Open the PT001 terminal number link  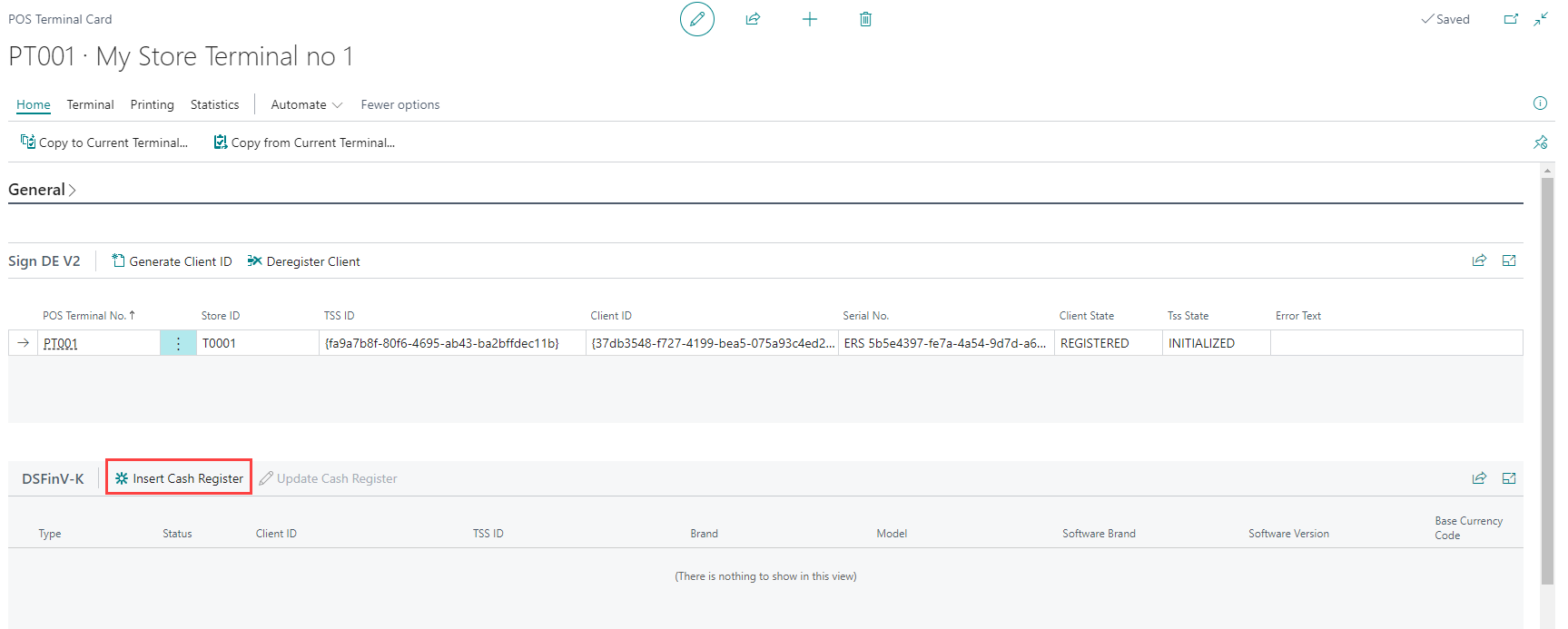(61, 344)
